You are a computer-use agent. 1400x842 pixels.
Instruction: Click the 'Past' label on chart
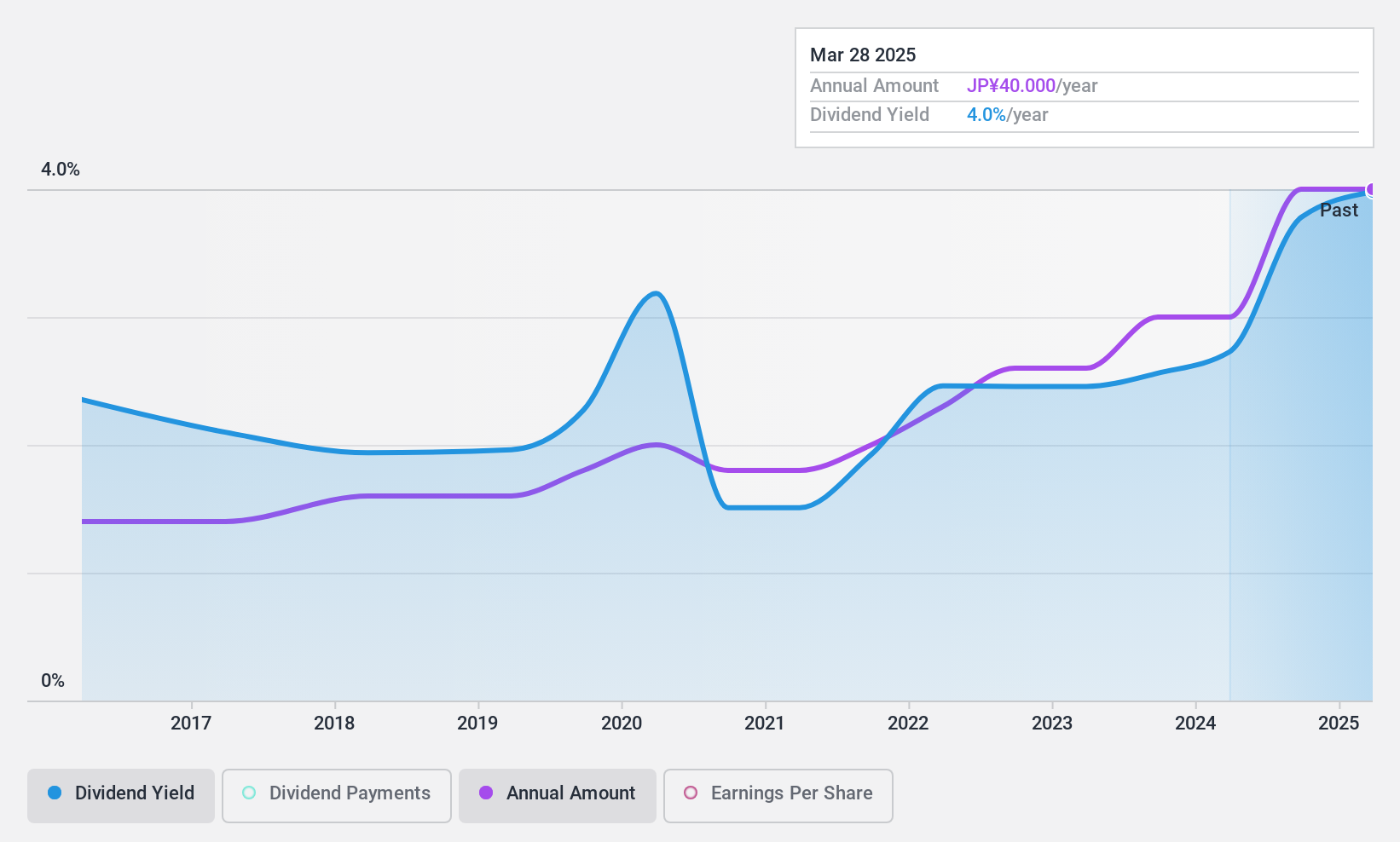pos(1339,210)
